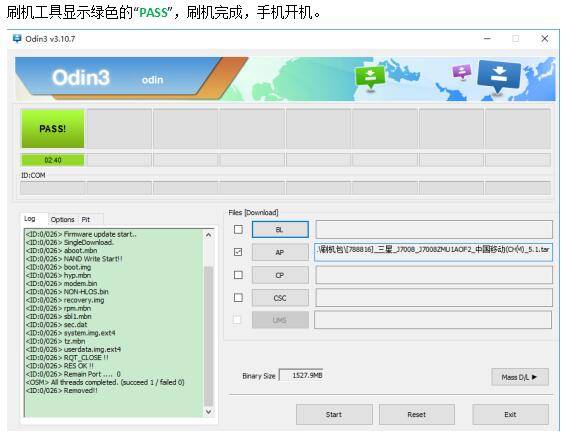Viewport: 561px width, 435px height.
Task: Open the Mass D/L arrow button
Action: click(x=519, y=377)
